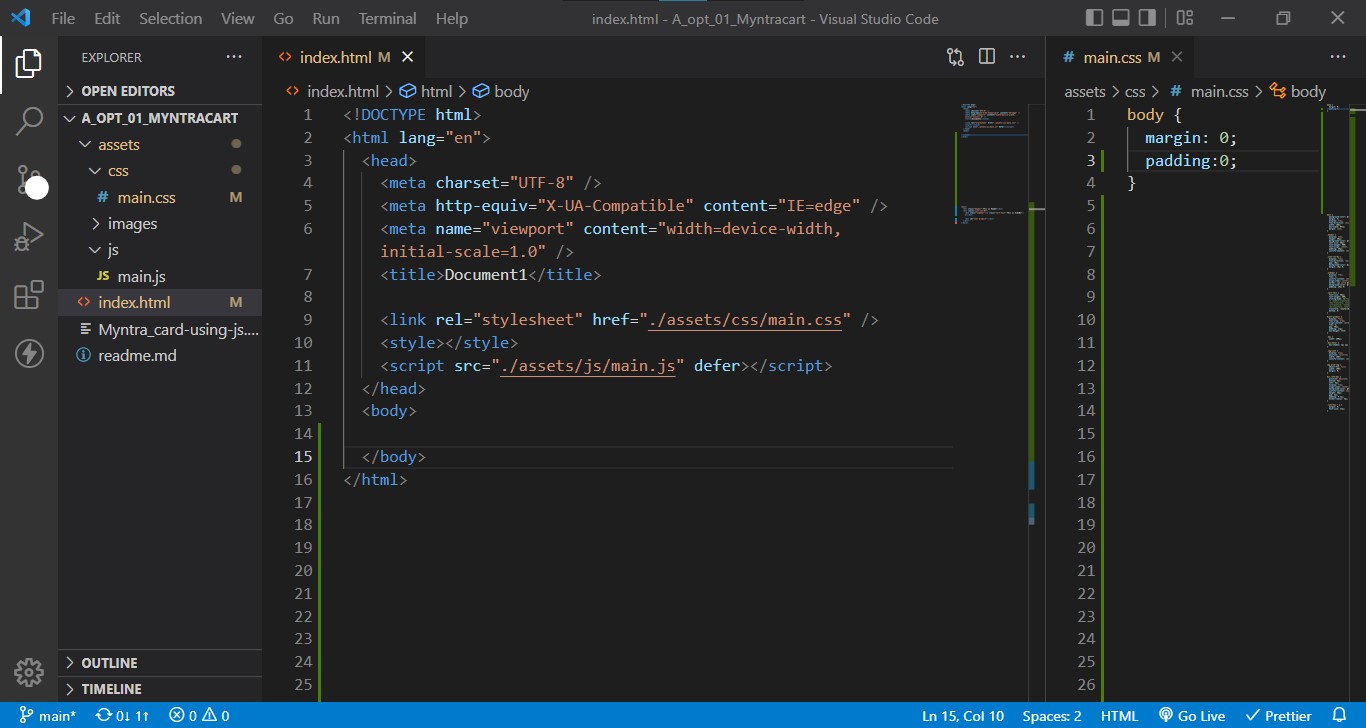Customize layout icon in title bar
This screenshot has height=728, width=1366.
click(1185, 18)
